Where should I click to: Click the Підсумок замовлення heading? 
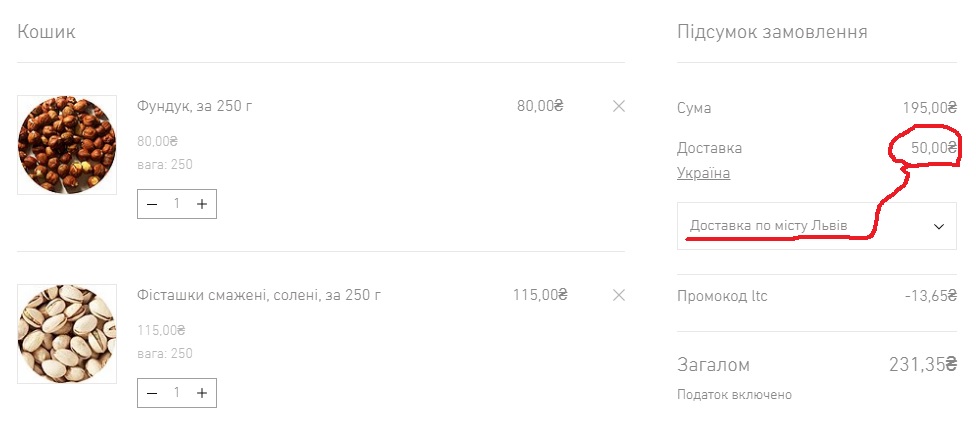coord(772,32)
